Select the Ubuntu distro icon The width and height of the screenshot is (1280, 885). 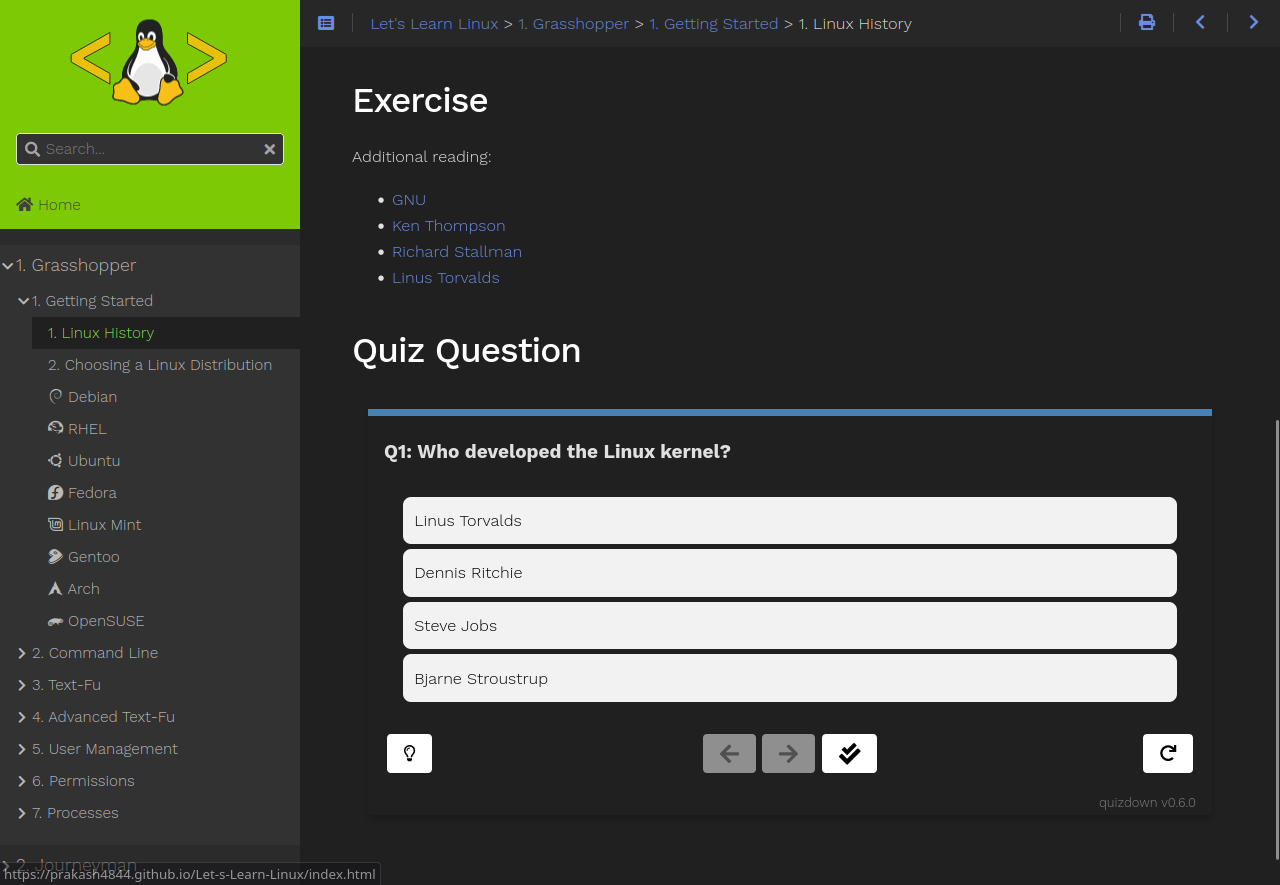55,459
